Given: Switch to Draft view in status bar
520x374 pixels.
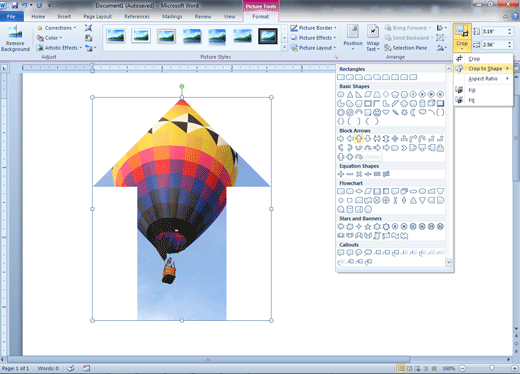Looking at the screenshot, I should tap(434, 368).
